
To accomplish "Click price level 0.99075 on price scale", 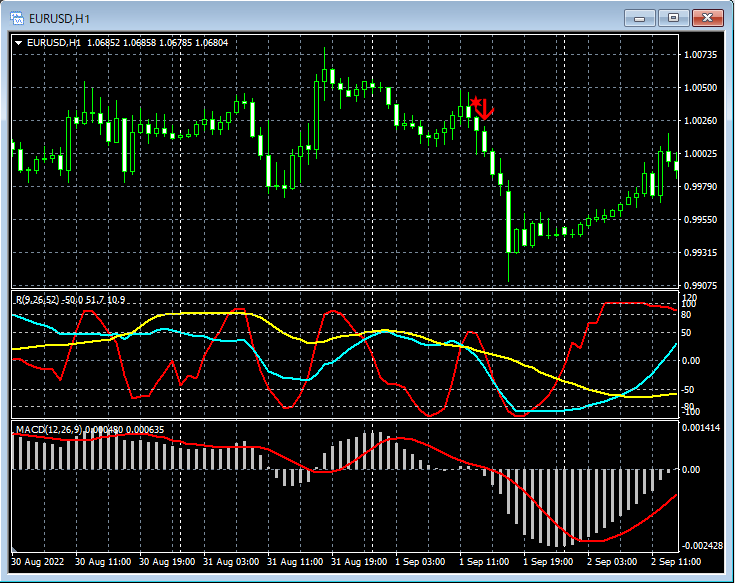I will (x=700, y=285).
